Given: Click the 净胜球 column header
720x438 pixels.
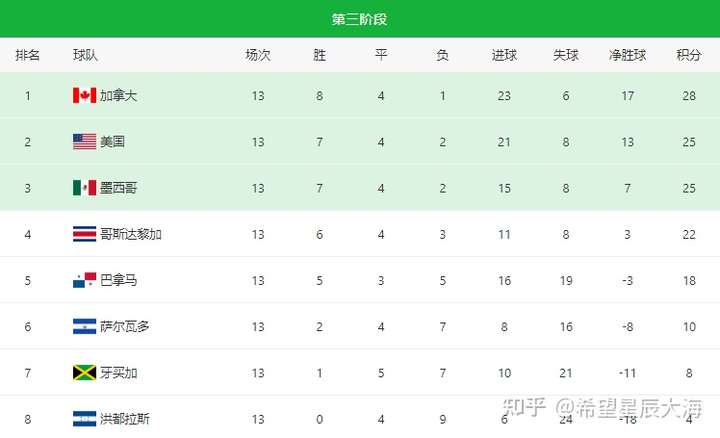Looking at the screenshot, I should [x=627, y=55].
